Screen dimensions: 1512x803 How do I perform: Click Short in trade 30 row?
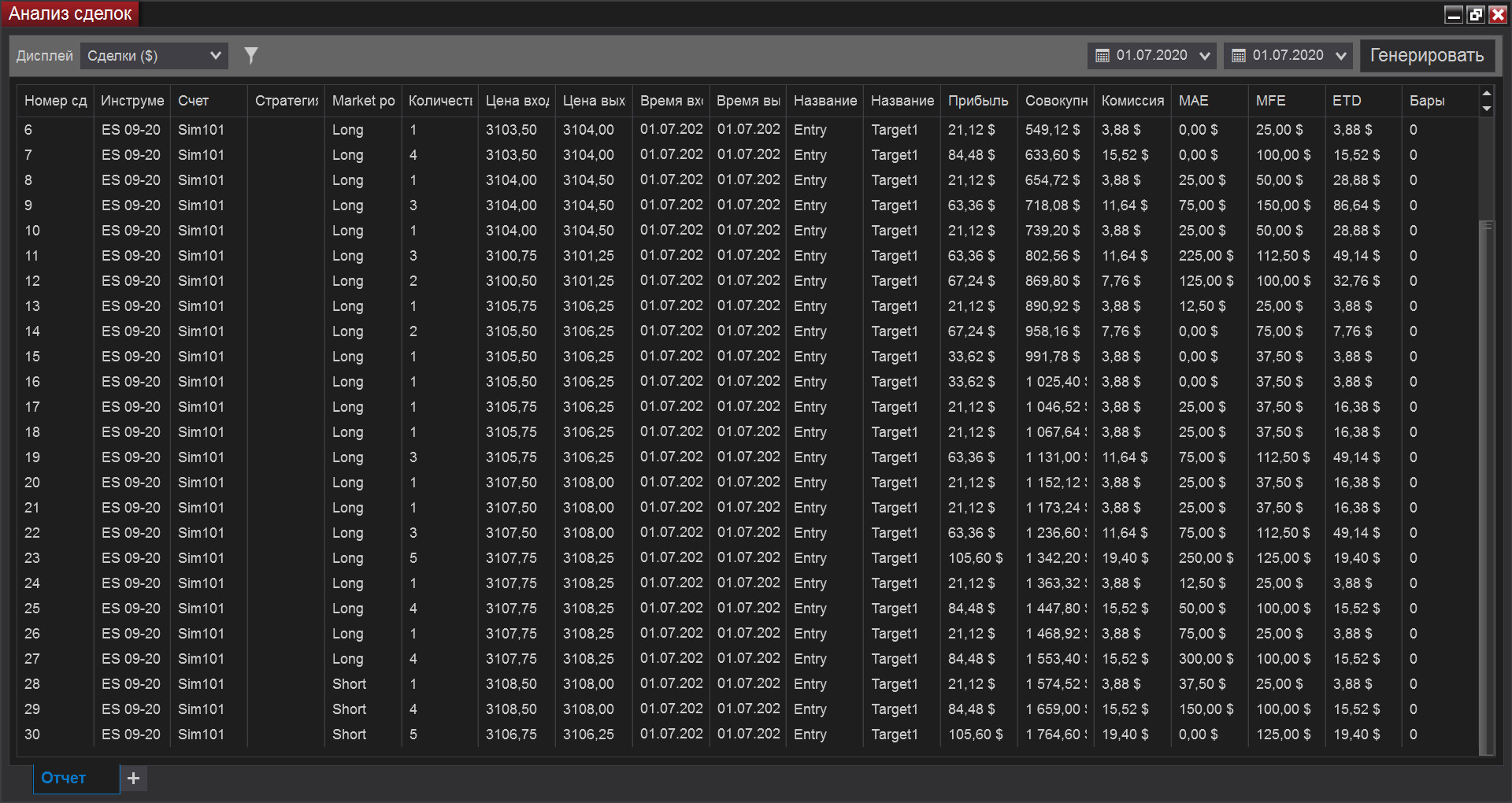coord(349,735)
